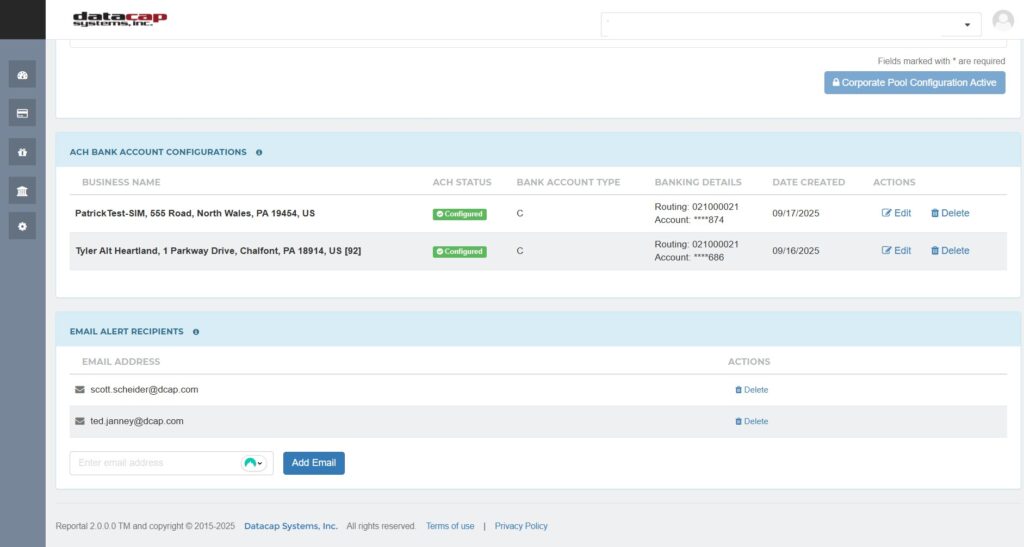The height and width of the screenshot is (547, 1024).
Task: Expand the password manager dropdown in email field
Action: [x=255, y=463]
